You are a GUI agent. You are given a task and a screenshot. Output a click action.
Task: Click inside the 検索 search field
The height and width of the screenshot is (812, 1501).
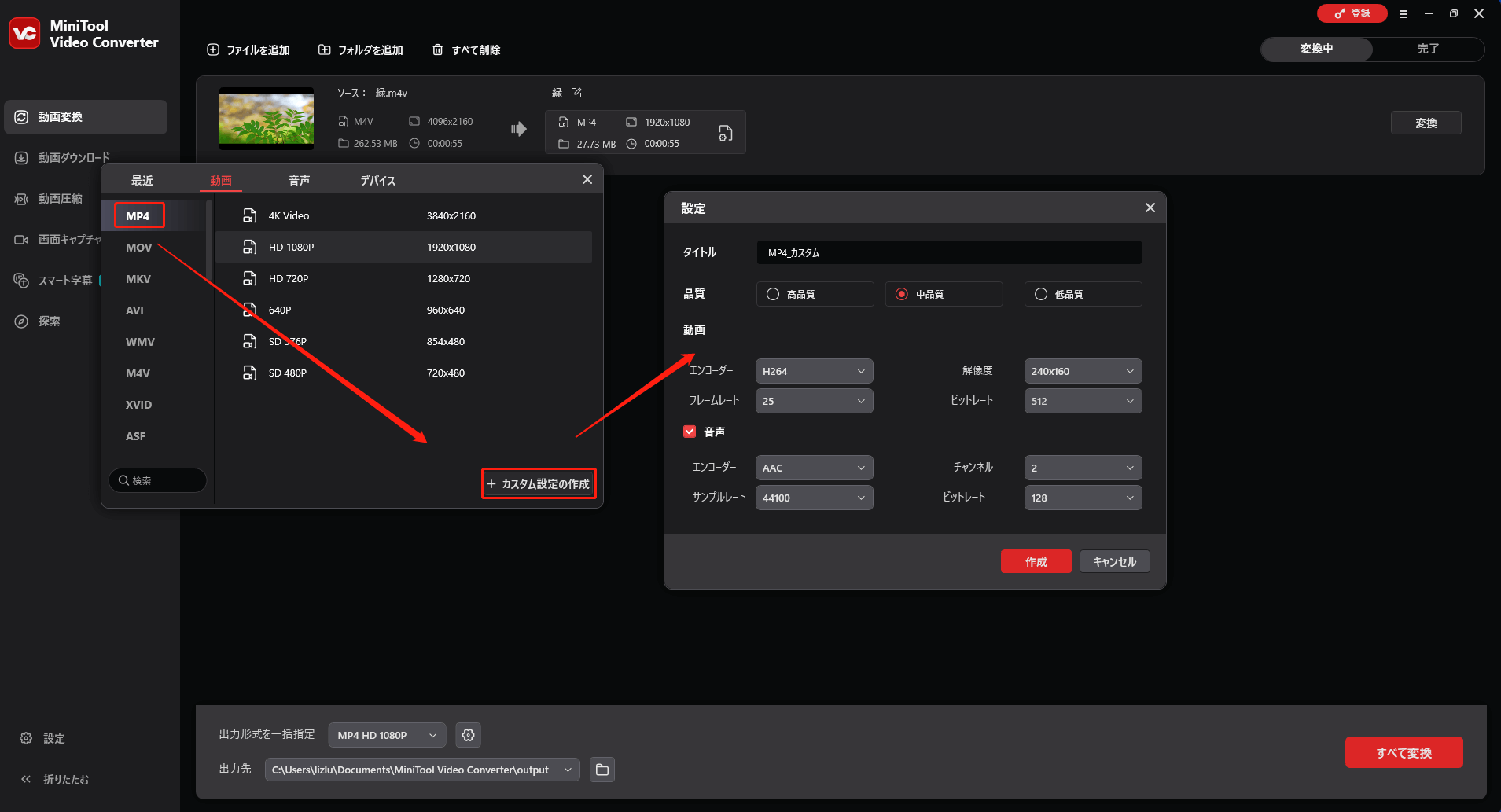click(x=157, y=479)
